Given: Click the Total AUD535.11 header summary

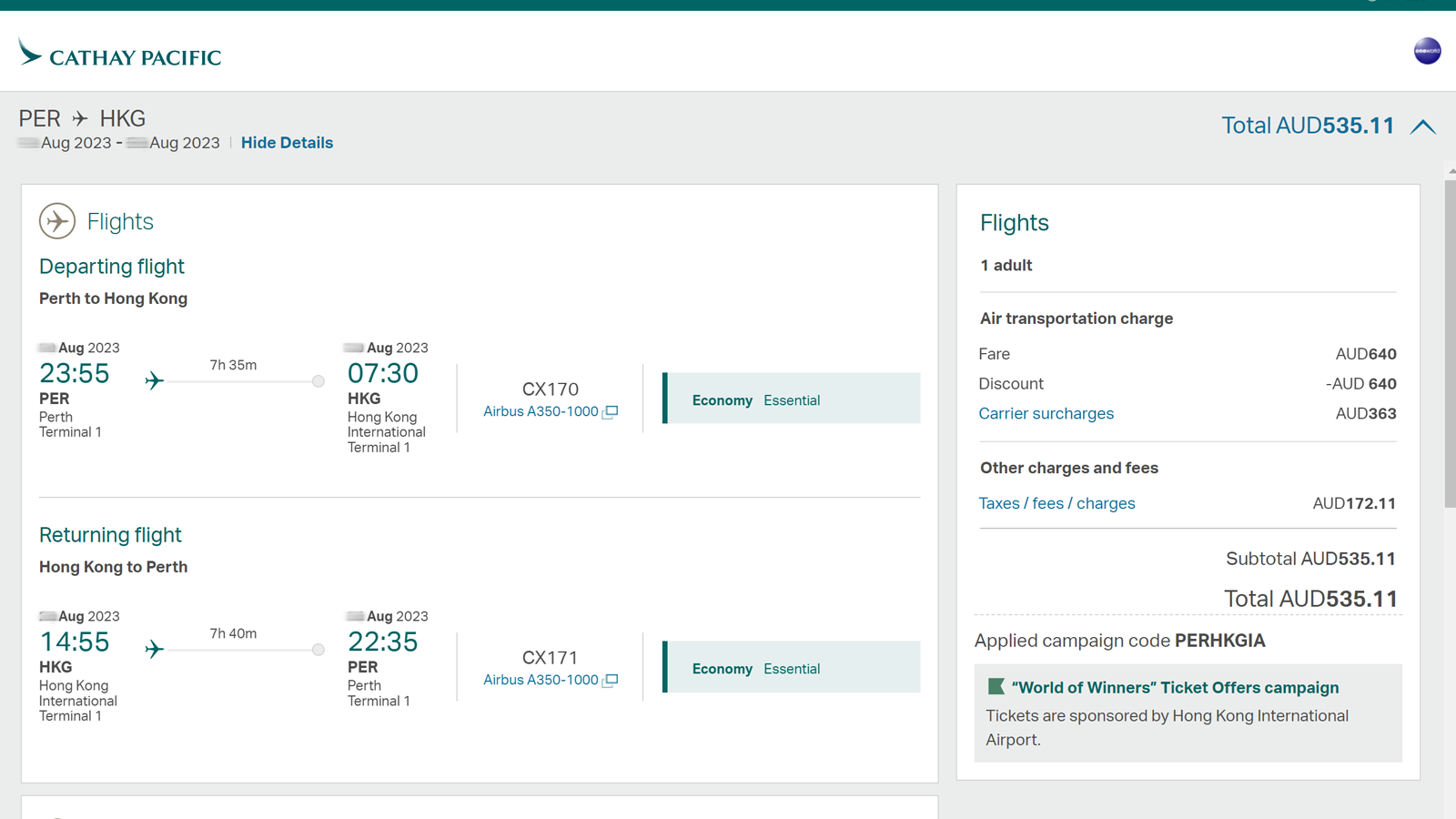Looking at the screenshot, I should pos(1308,126).
